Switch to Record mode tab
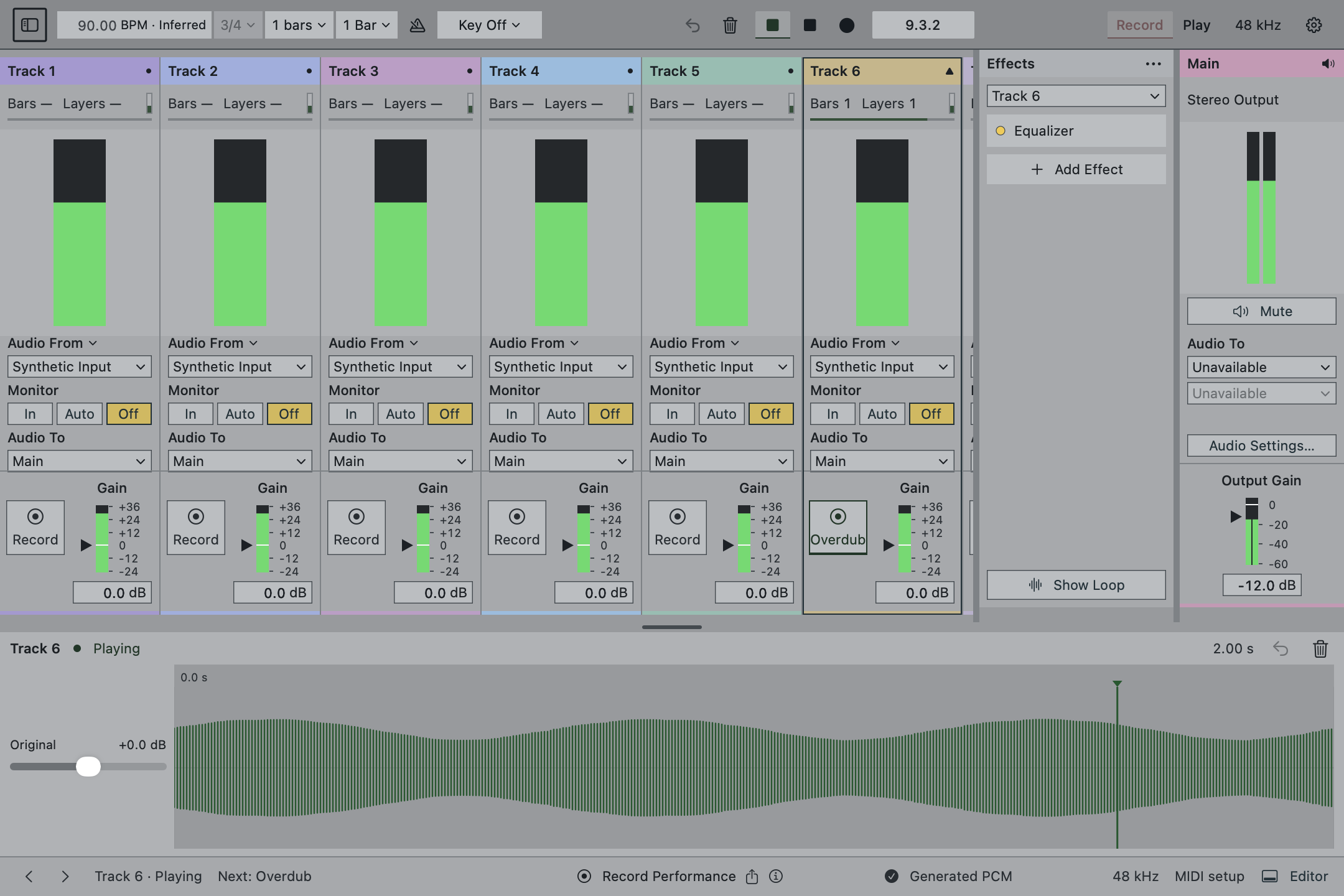The width and height of the screenshot is (1344, 896). [x=1139, y=25]
